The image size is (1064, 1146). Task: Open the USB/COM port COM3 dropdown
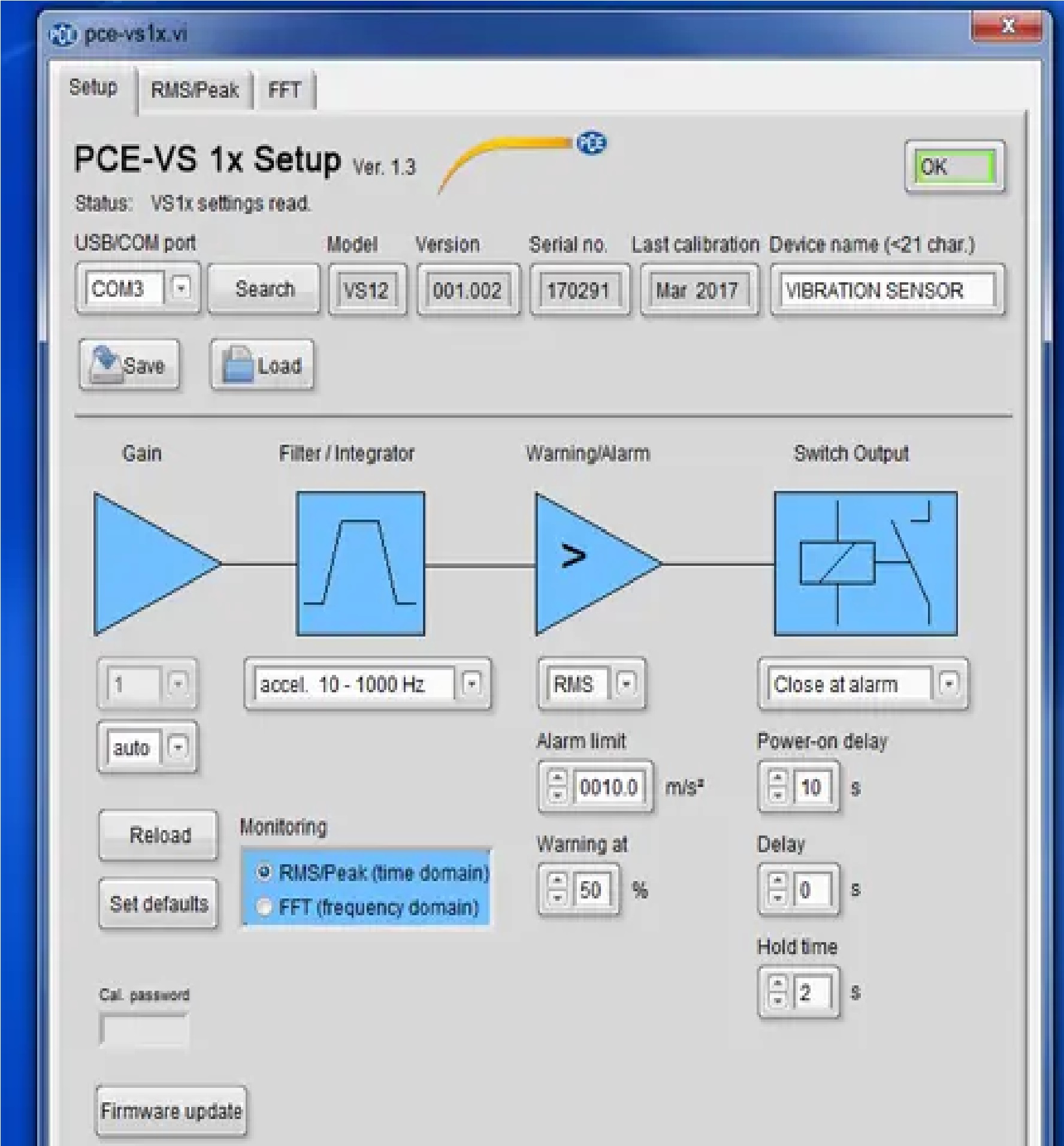180,288
